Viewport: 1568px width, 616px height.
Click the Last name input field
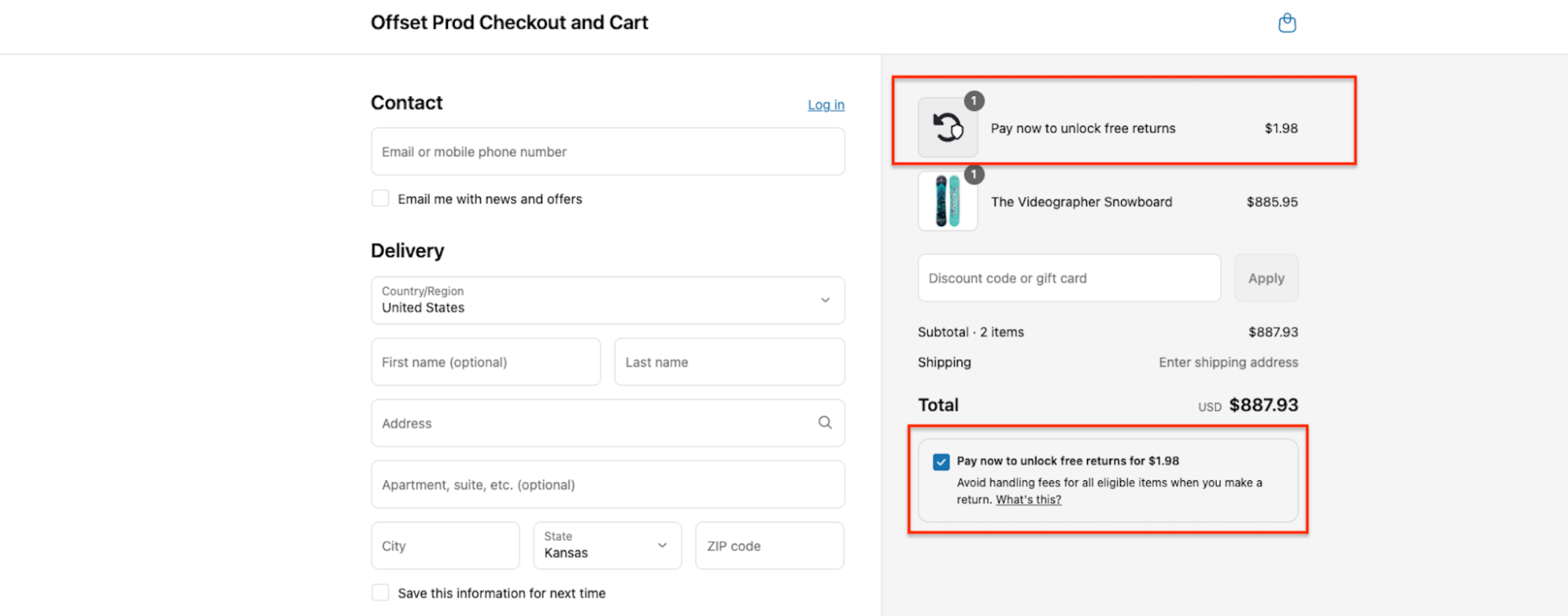tap(729, 362)
